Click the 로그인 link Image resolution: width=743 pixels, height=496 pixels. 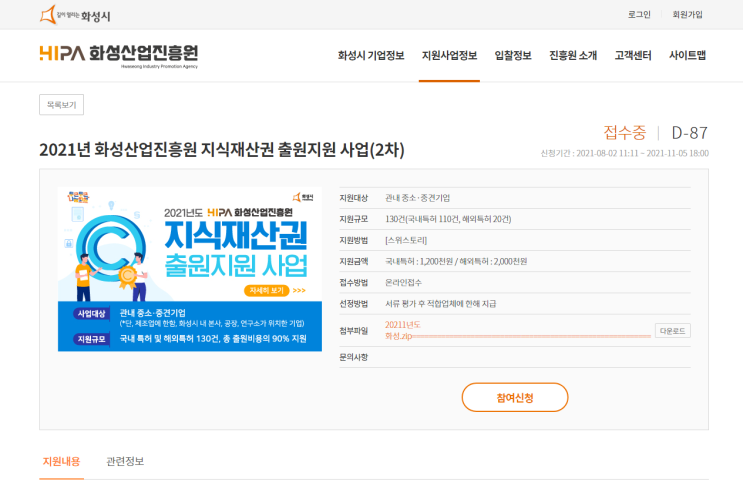[x=639, y=15]
